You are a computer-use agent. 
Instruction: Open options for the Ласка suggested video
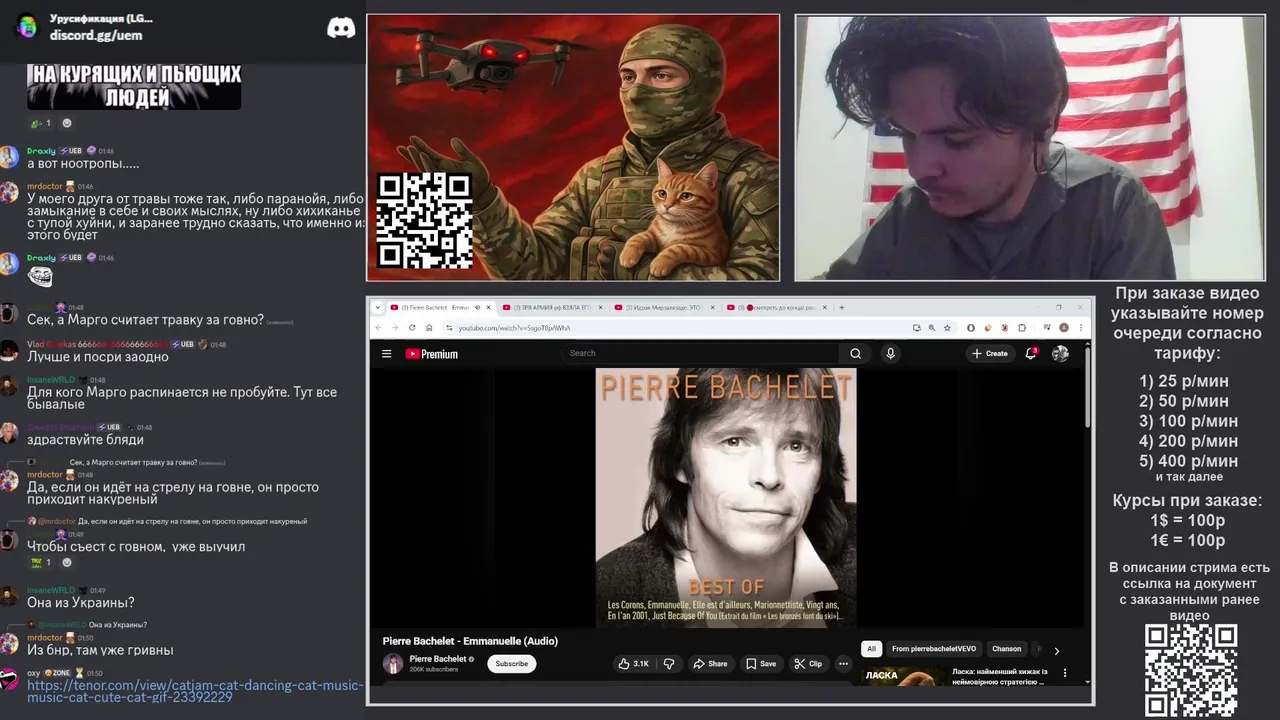tap(1065, 673)
